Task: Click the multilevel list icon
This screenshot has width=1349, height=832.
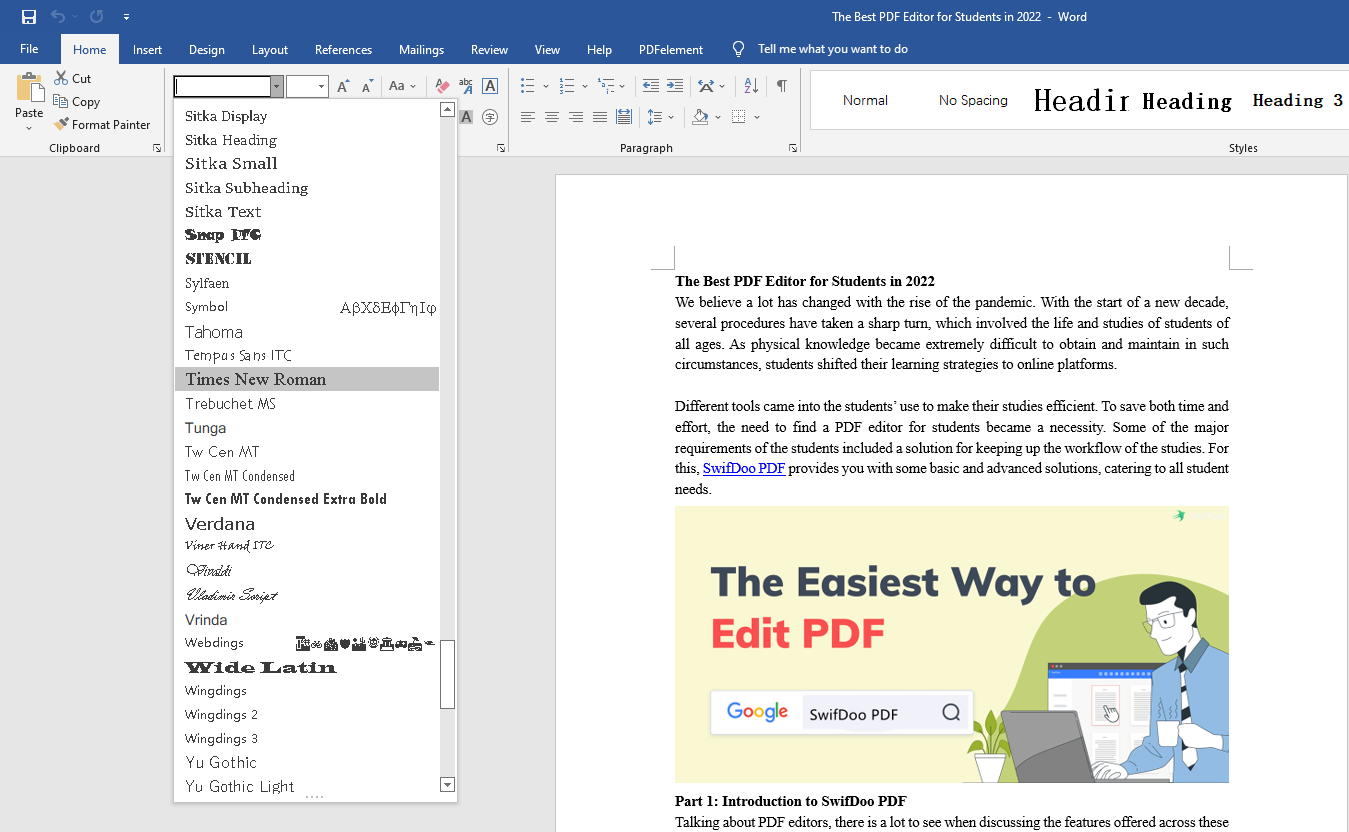Action: [605, 86]
